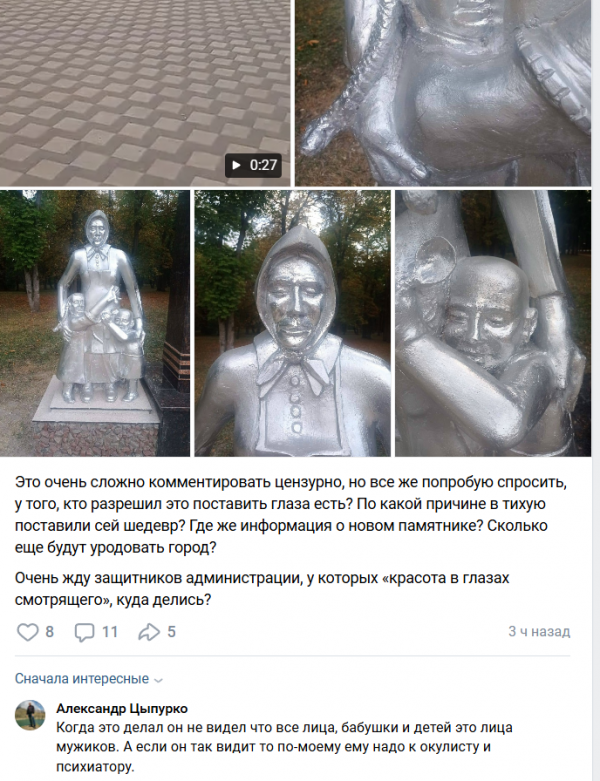Click the post text starting with Это очень сложно
Image resolution: width=600 pixels, height=781 pixels.
[x=291, y=515]
